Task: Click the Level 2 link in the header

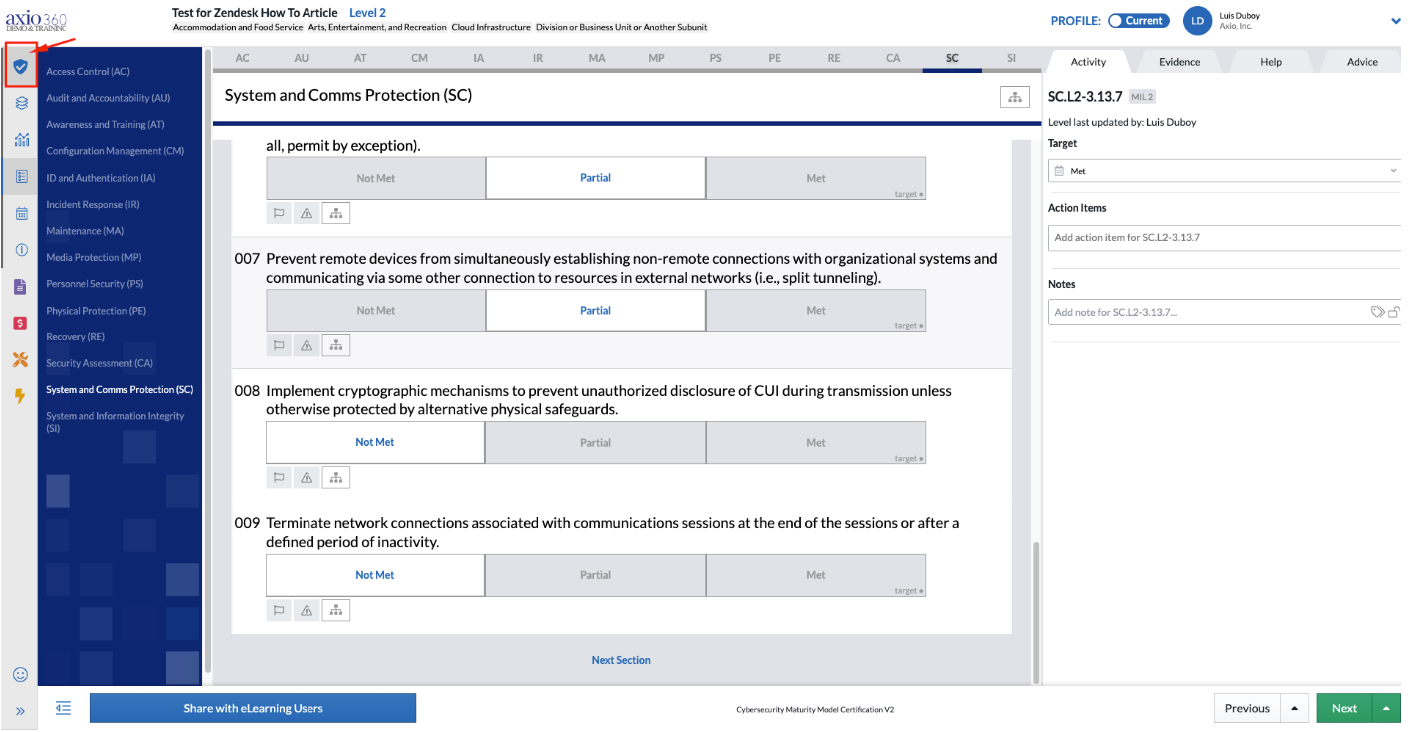Action: point(368,13)
